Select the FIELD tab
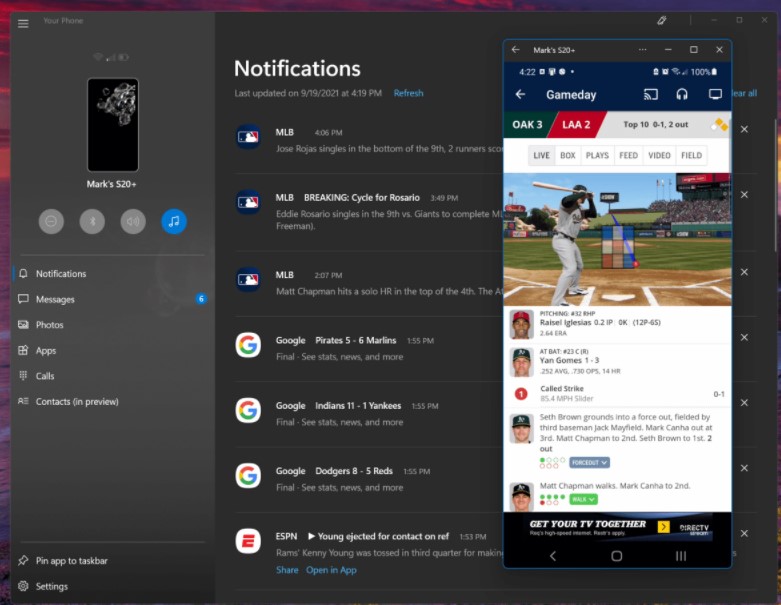Viewport: 781px width, 605px height. pos(691,155)
